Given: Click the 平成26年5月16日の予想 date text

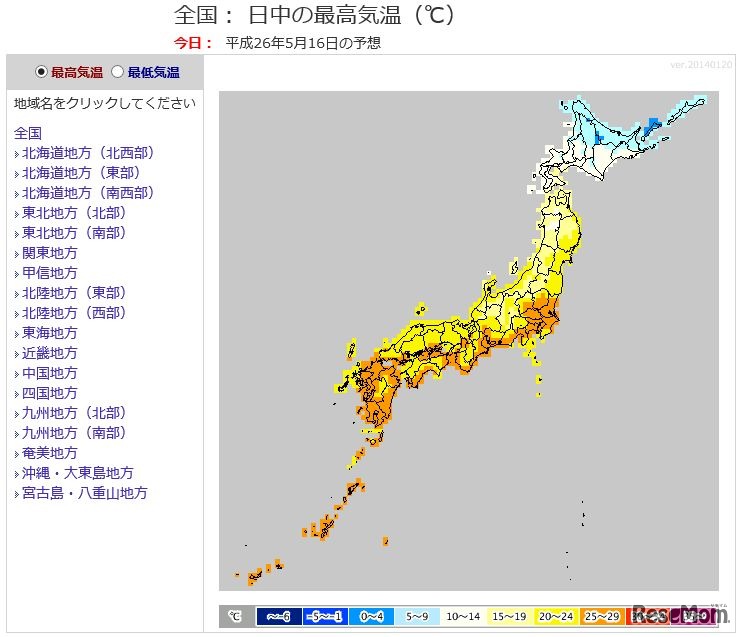Looking at the screenshot, I should [x=303, y=43].
